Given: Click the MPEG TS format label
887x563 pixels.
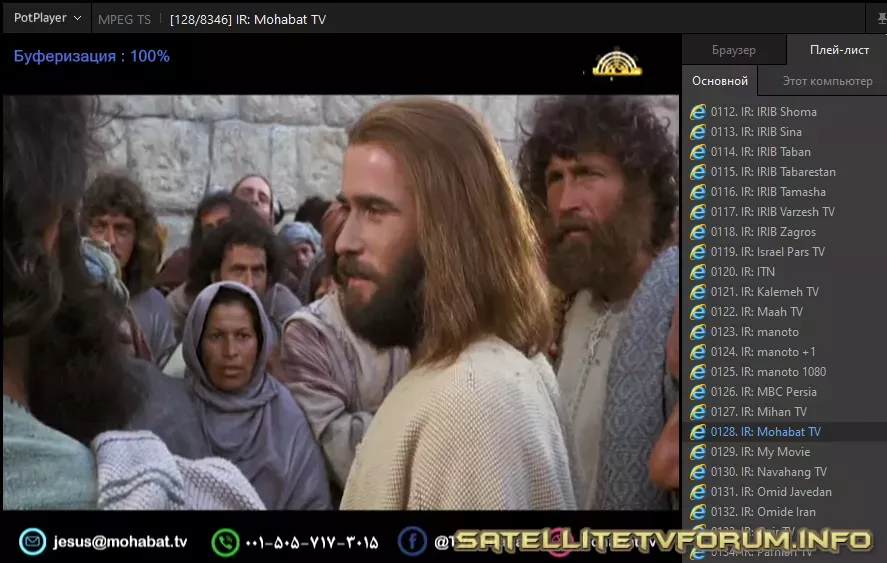Looking at the screenshot, I should tap(124, 19).
